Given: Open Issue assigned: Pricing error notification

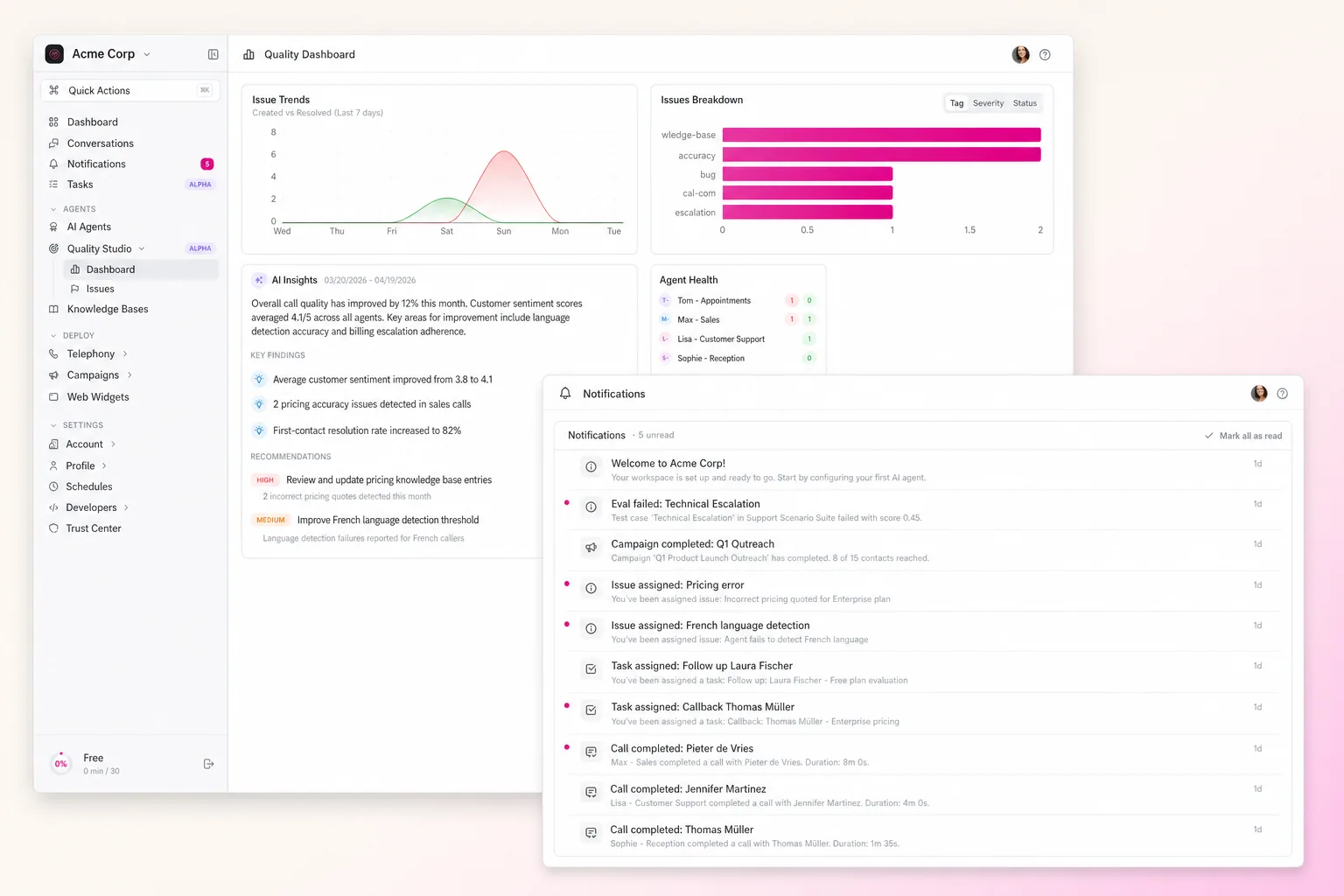Looking at the screenshot, I should pyautogui.click(x=923, y=591).
